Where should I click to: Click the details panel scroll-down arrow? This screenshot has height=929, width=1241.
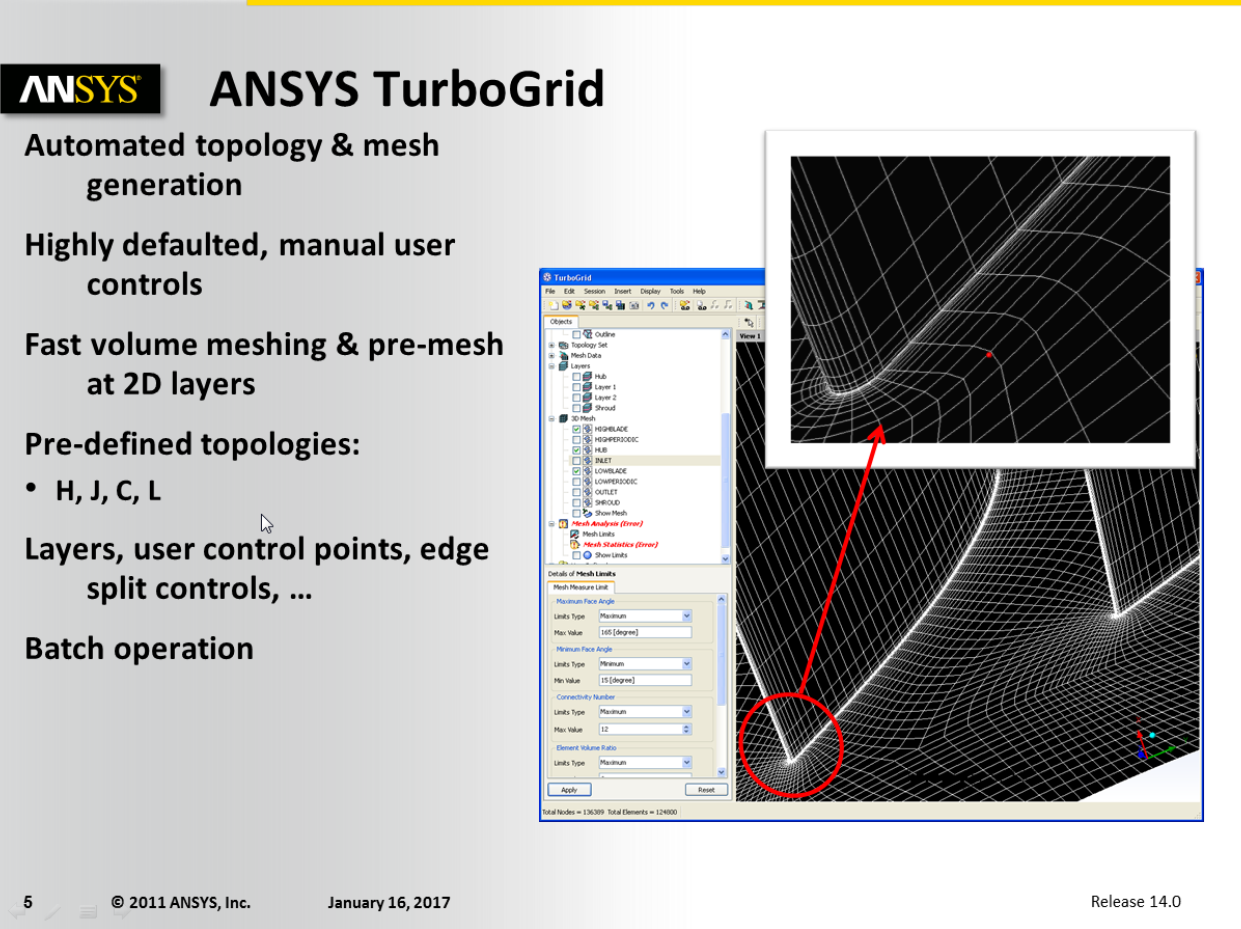click(x=722, y=772)
